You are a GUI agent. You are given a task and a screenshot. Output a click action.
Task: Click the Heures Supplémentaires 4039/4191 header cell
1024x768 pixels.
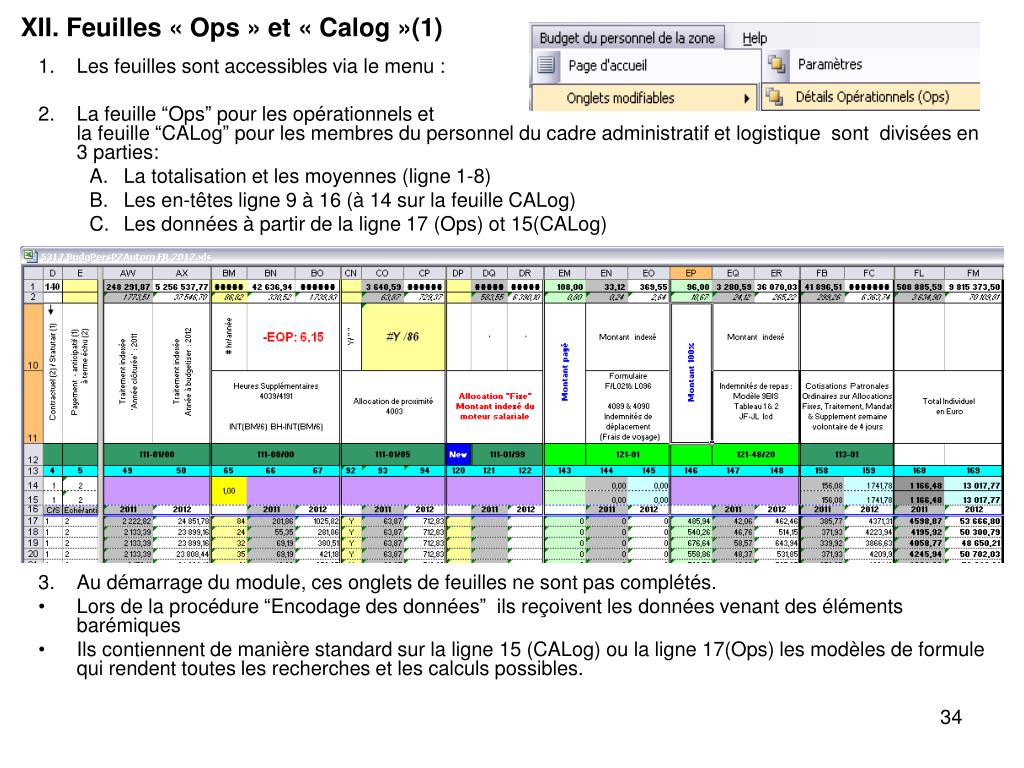tap(276, 406)
